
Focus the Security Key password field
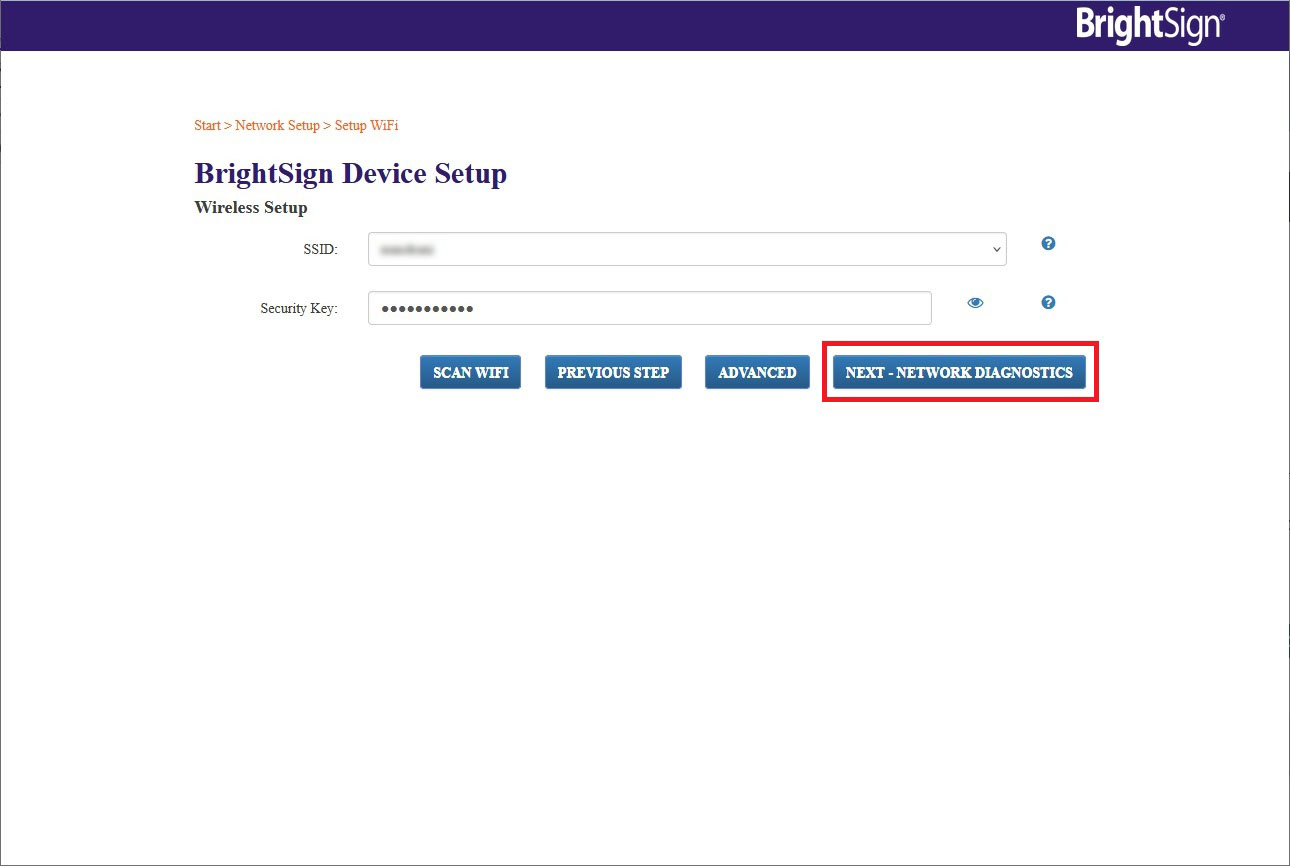650,308
